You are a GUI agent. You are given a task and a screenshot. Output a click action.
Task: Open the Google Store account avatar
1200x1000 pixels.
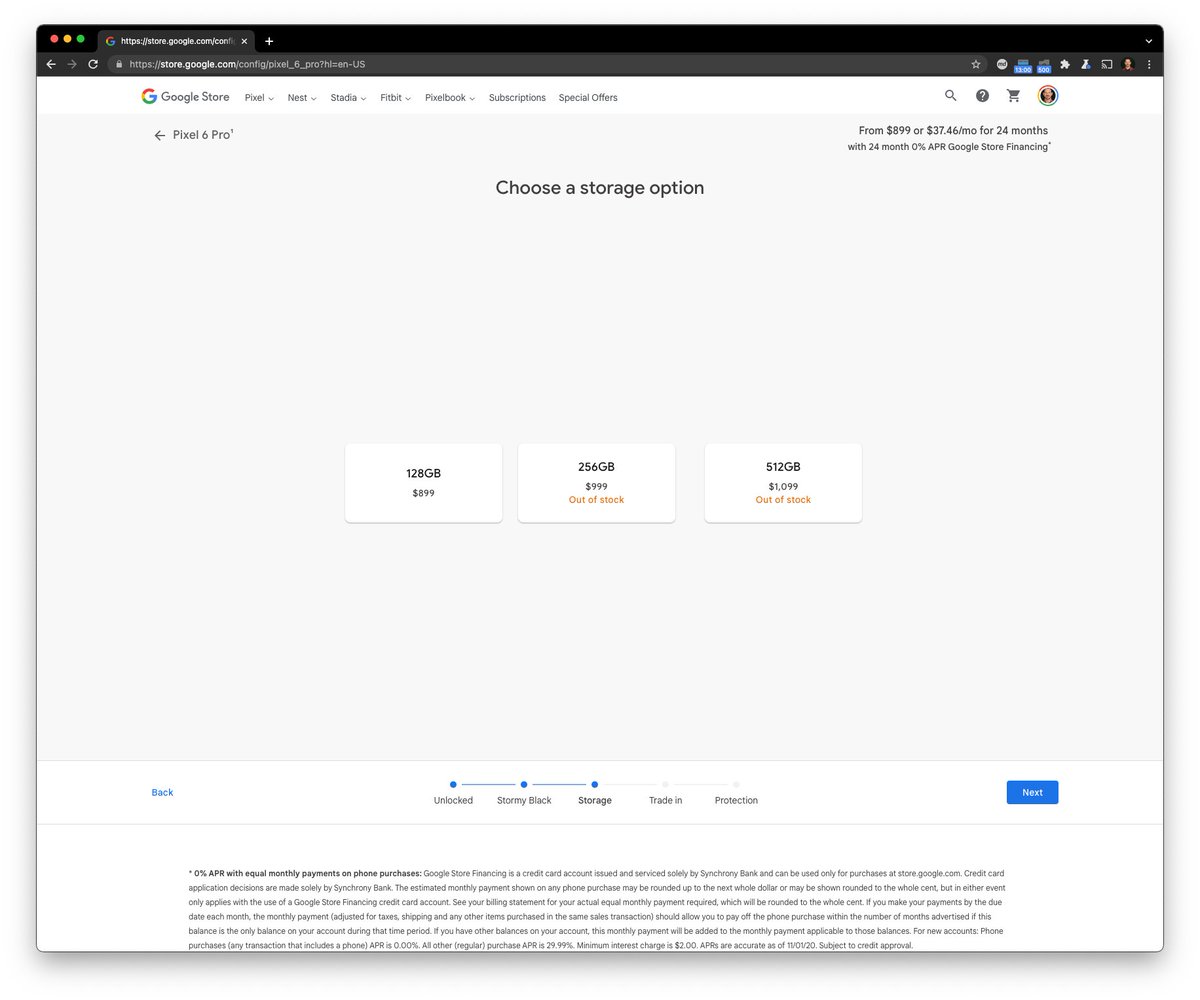tap(1047, 96)
